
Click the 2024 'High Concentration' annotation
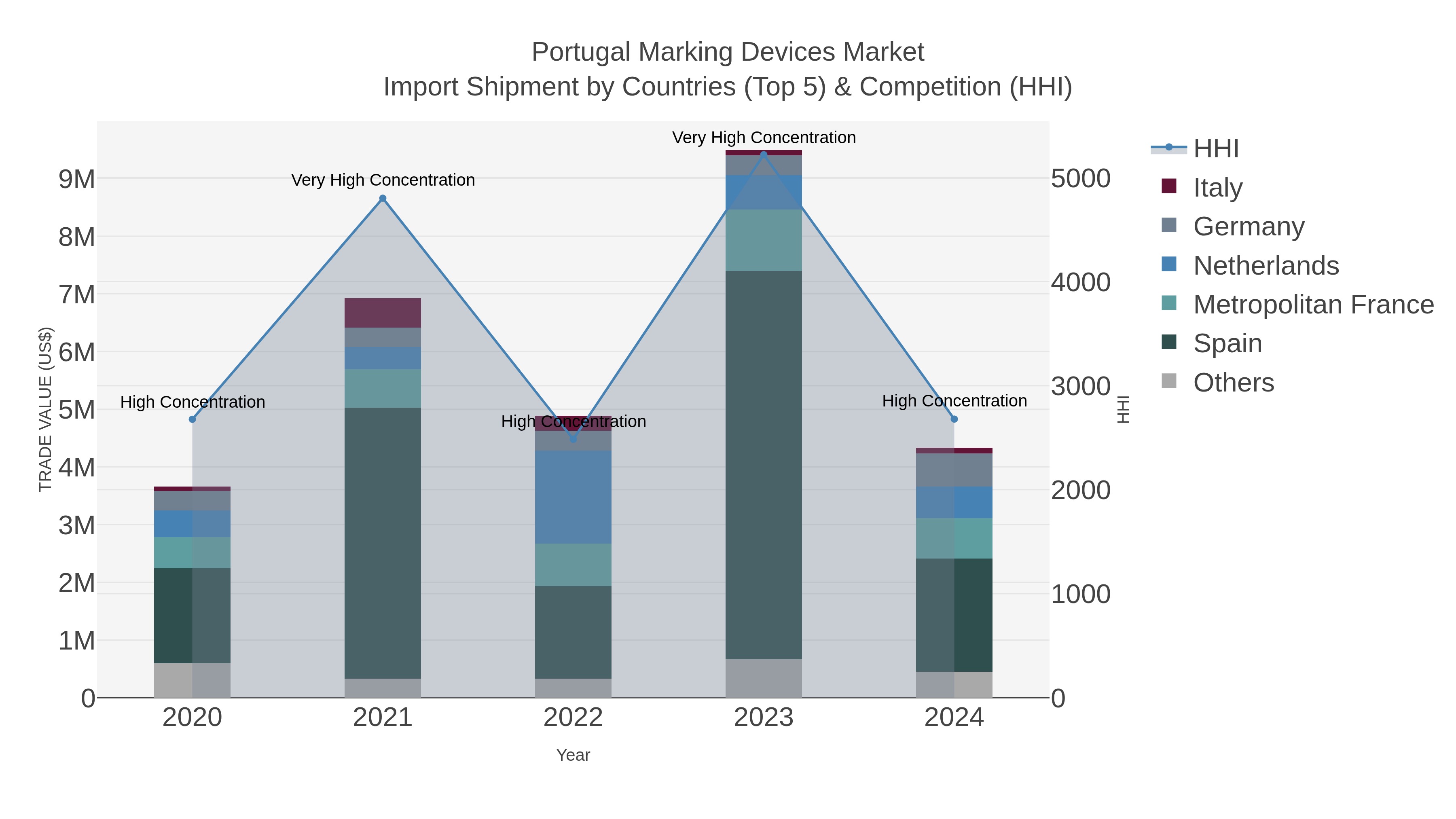954,401
